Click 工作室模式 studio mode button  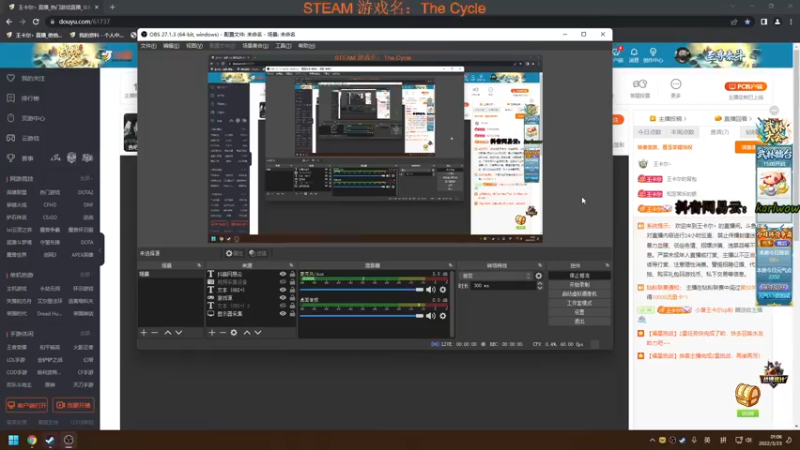[x=579, y=303]
